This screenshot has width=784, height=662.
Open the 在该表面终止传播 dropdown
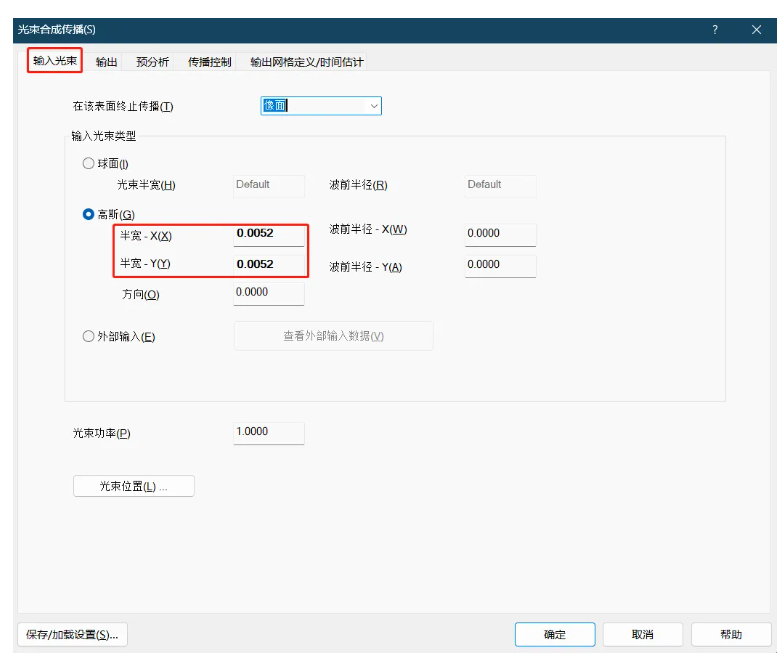click(x=321, y=106)
